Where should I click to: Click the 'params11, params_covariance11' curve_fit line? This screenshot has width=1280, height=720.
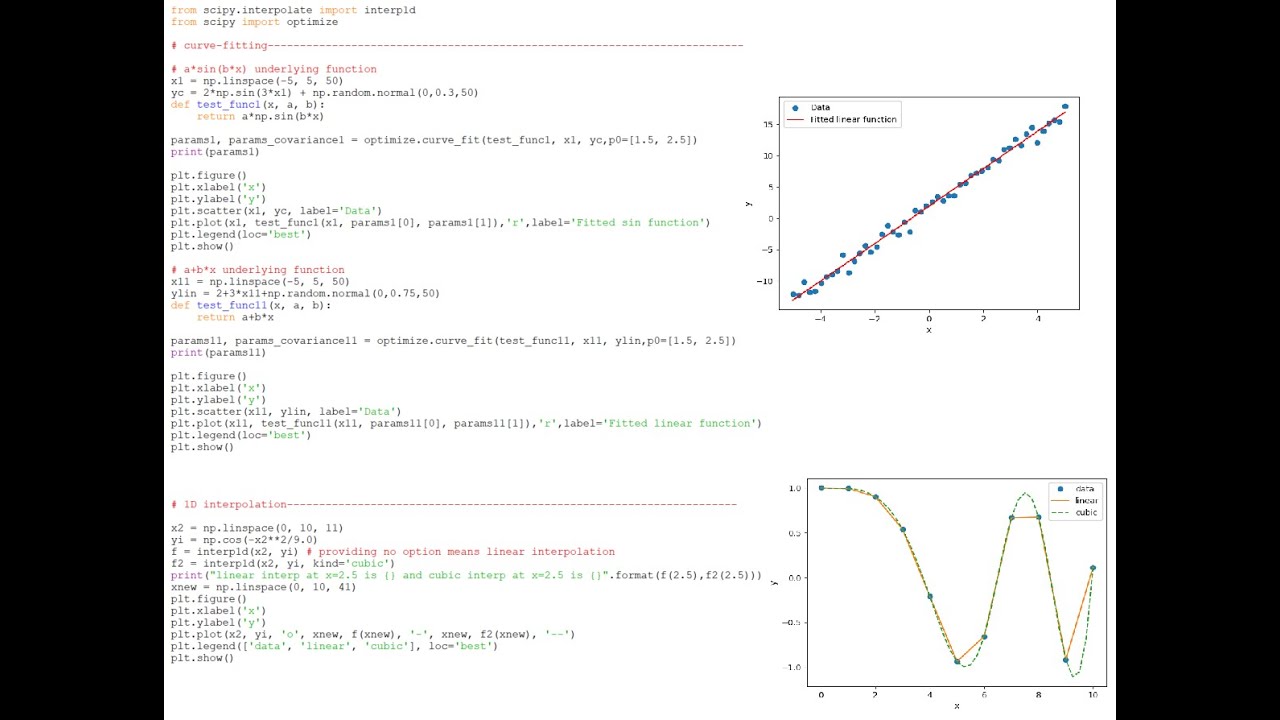pos(453,341)
